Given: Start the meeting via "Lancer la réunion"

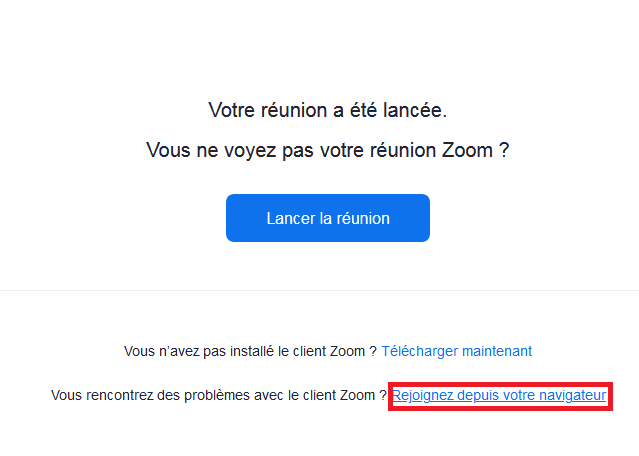Looking at the screenshot, I should [327, 218].
